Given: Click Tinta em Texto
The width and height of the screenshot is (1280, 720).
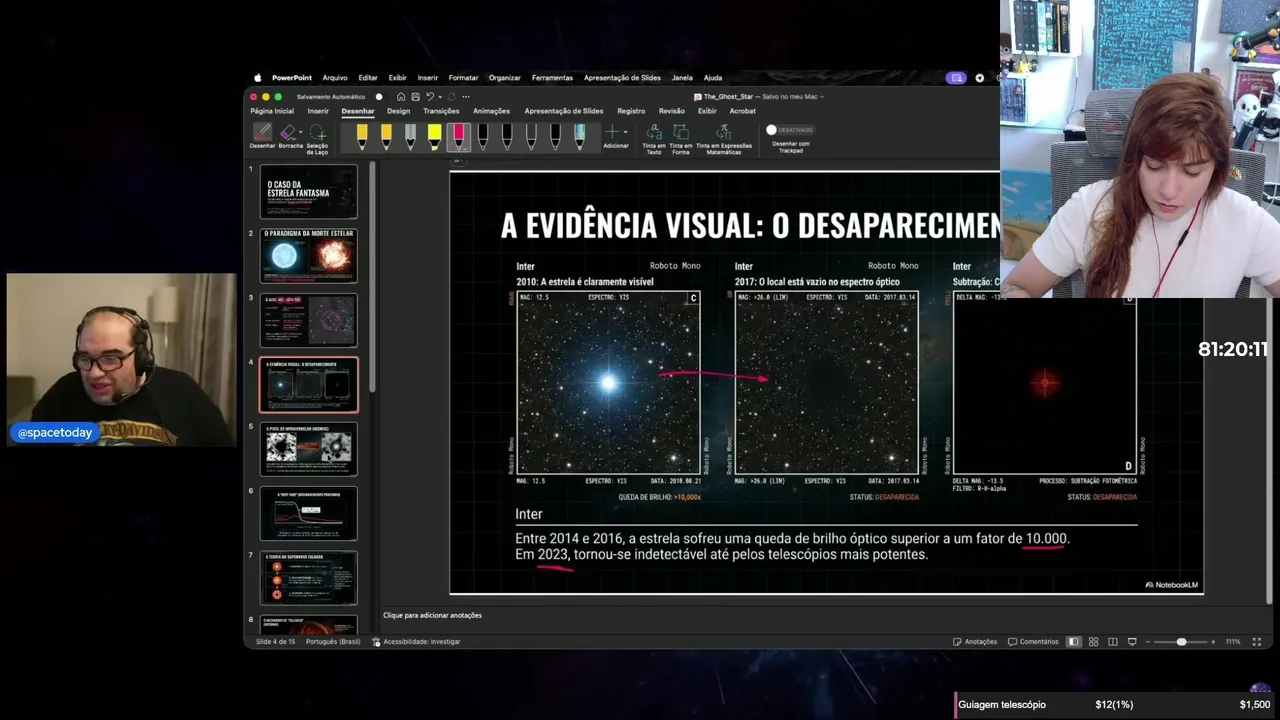Looking at the screenshot, I should coord(654,139).
